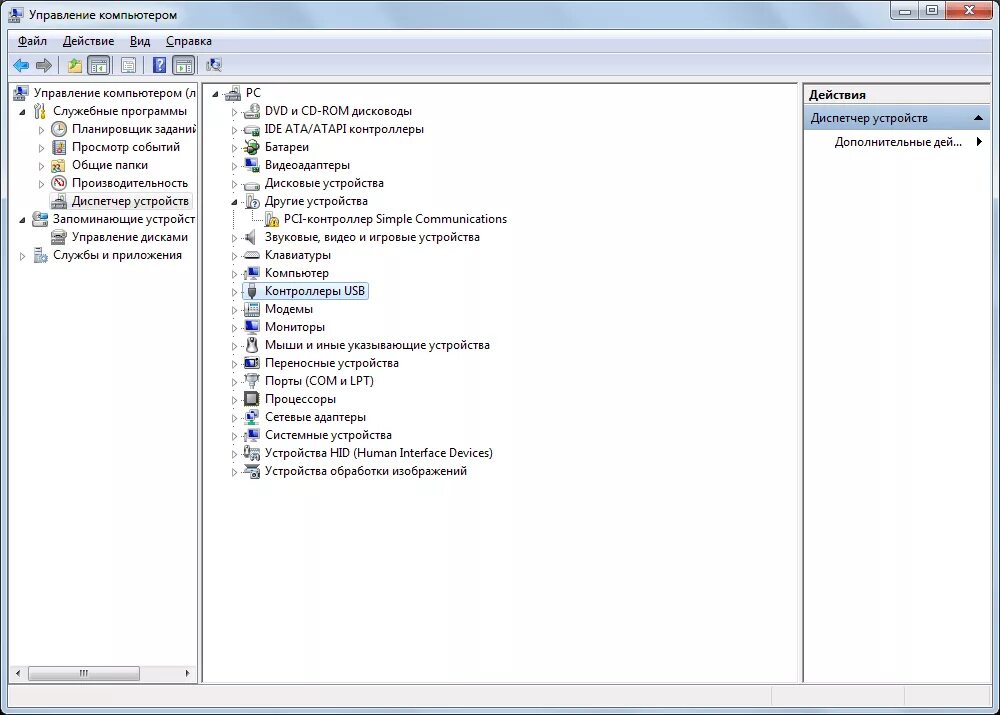Click left pane horizontal scrollbar thumb
This screenshot has width=1000, height=715.
[x=84, y=673]
